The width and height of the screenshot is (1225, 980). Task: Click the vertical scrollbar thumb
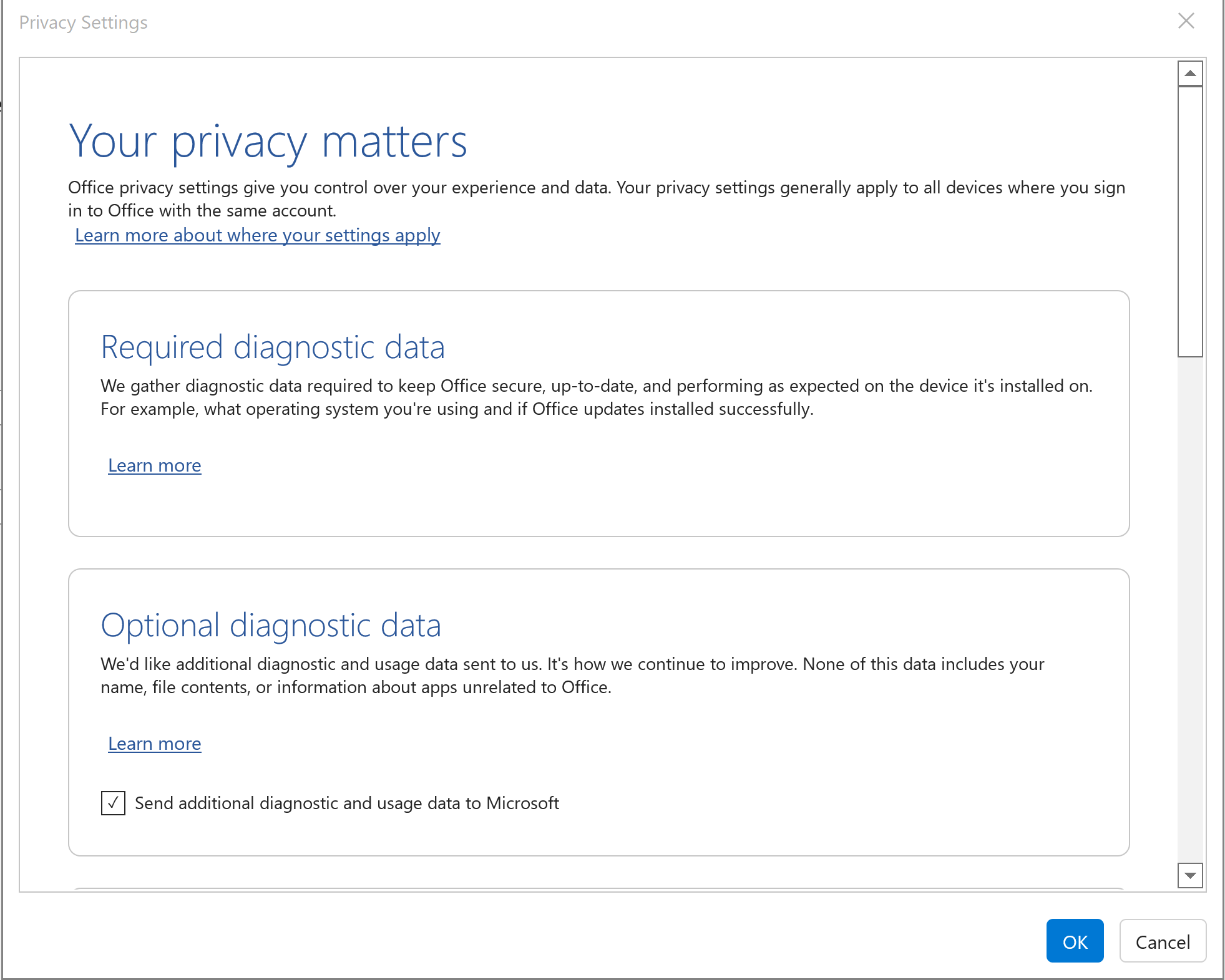coord(1190,221)
